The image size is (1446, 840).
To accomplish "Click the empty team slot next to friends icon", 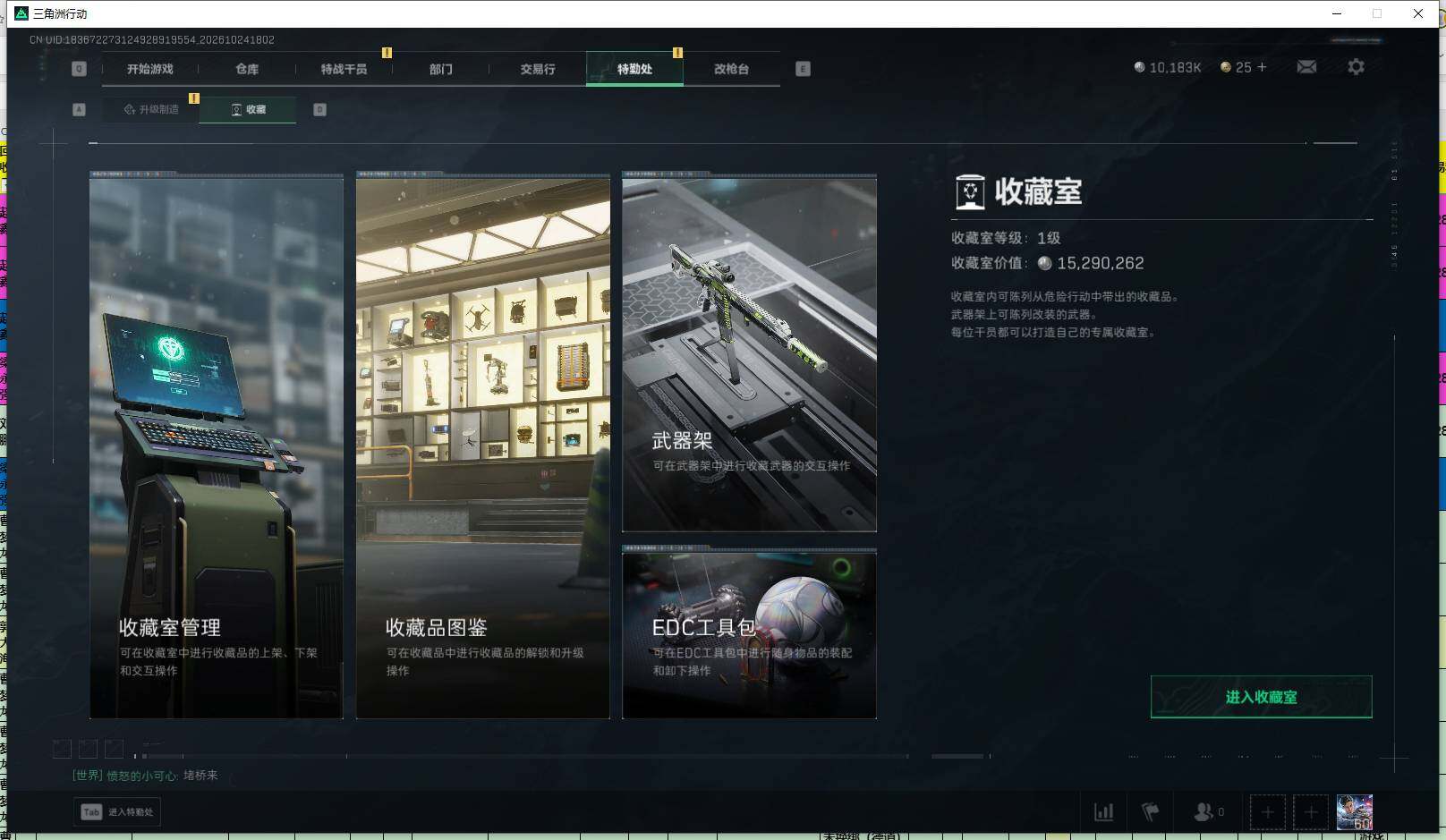I will [1267, 812].
